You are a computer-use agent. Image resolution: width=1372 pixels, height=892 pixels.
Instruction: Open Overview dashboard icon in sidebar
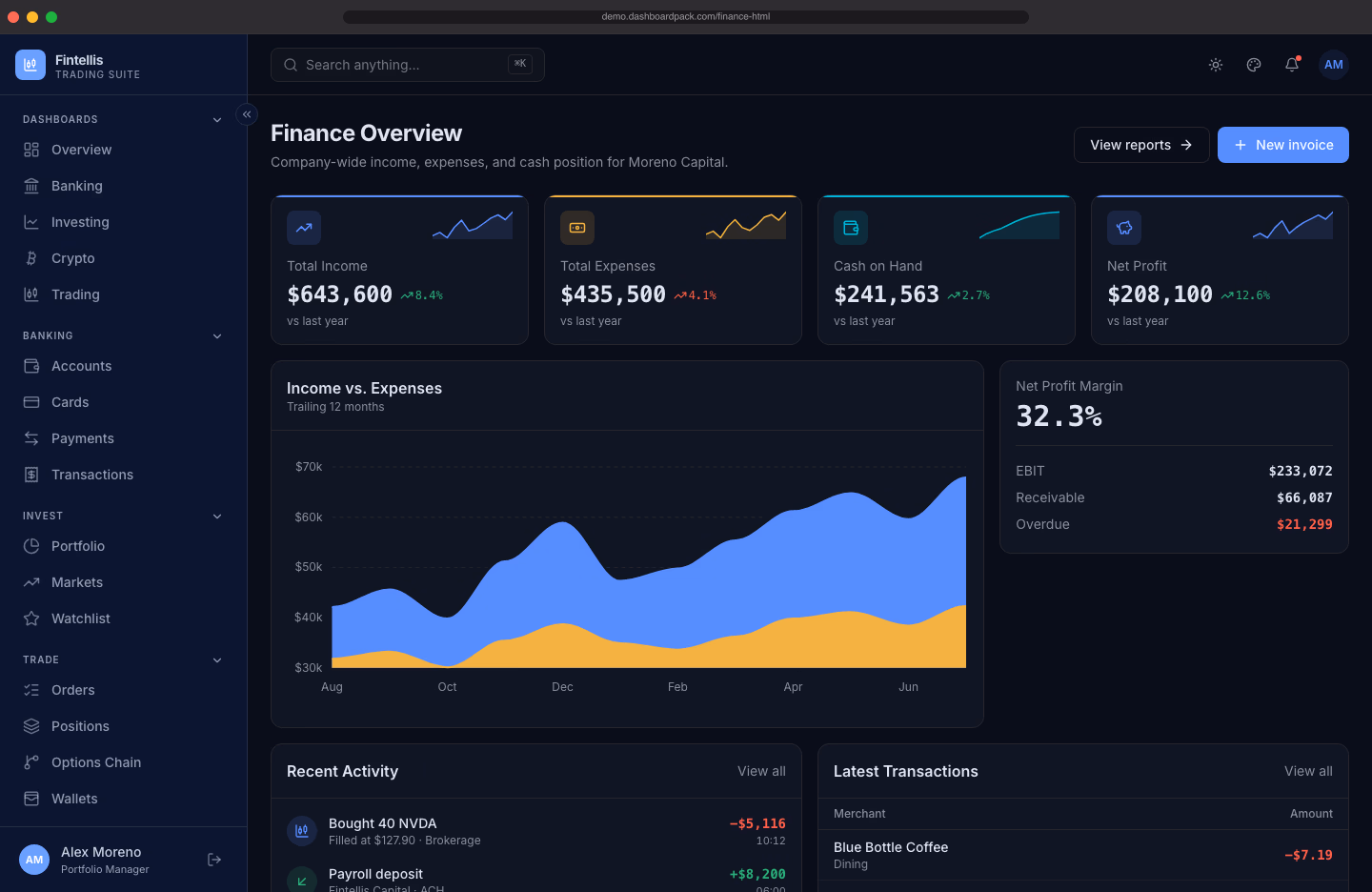pyautogui.click(x=31, y=150)
